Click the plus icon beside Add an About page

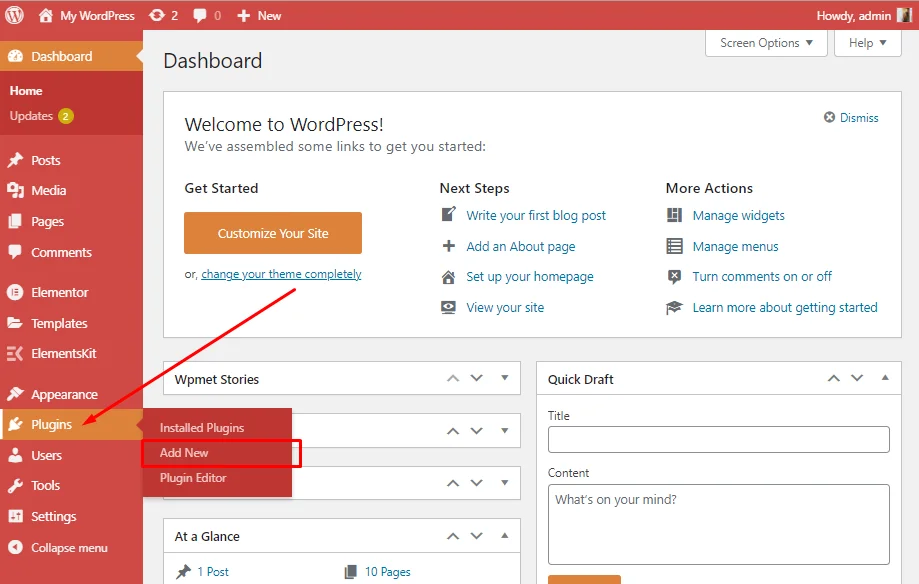(x=448, y=246)
